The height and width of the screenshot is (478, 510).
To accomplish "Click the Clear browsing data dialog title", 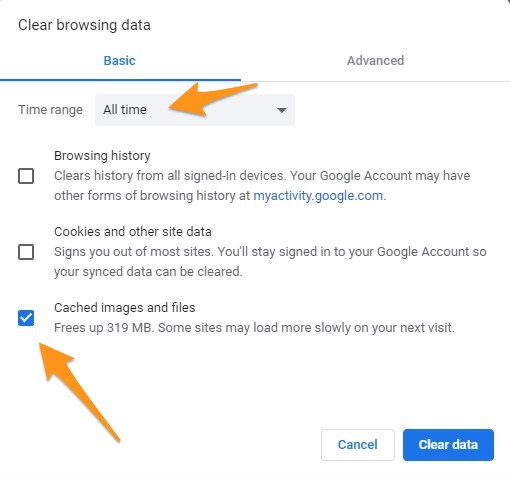I will coord(84,25).
